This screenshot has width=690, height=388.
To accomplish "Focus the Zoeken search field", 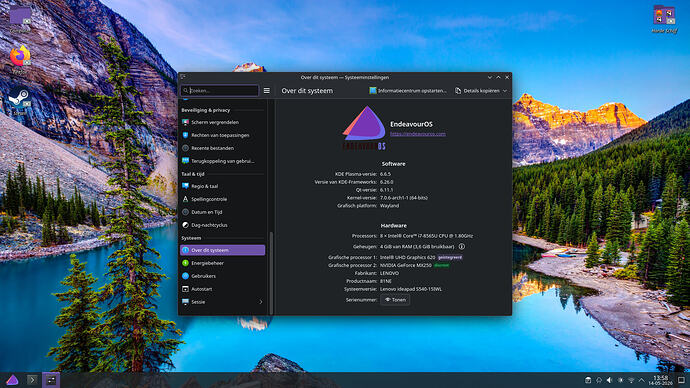I will [x=220, y=91].
